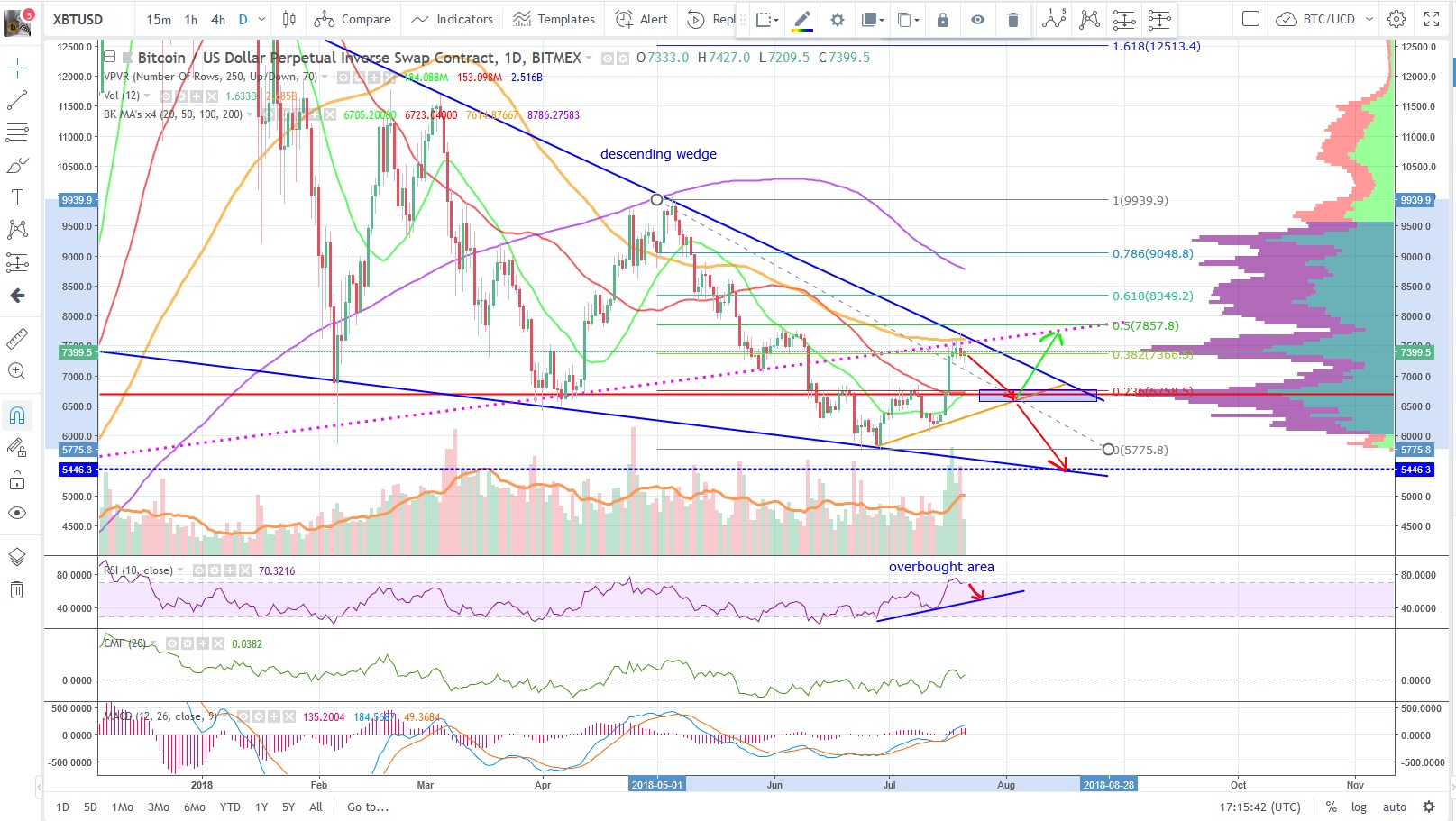The height and width of the screenshot is (821, 1456).
Task: Set the date range to 3Mo
Action: (159, 807)
